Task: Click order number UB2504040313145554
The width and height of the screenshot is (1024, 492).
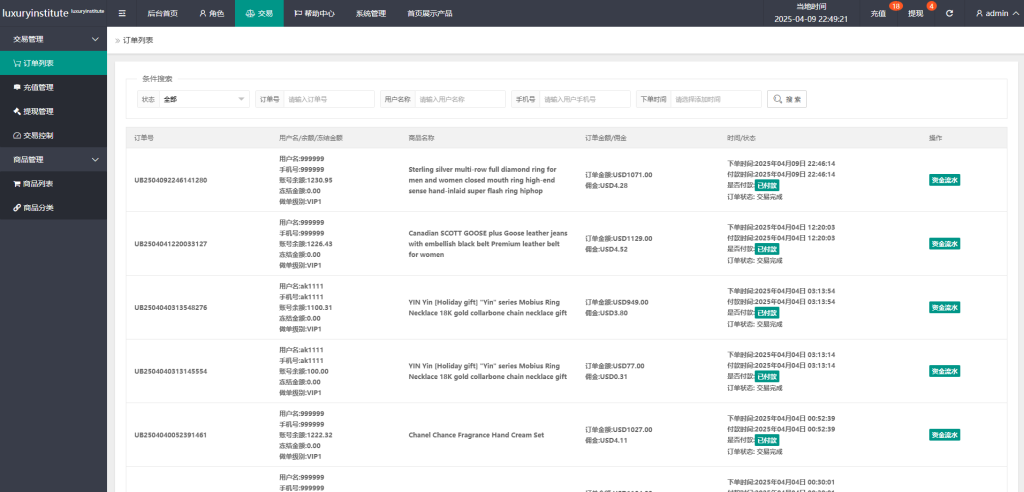Action: [x=171, y=371]
